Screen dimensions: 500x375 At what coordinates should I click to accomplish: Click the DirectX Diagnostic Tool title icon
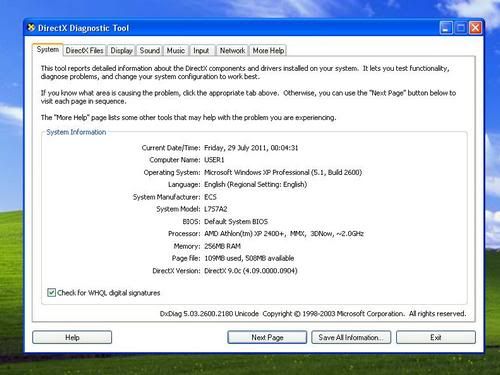click(x=31, y=28)
